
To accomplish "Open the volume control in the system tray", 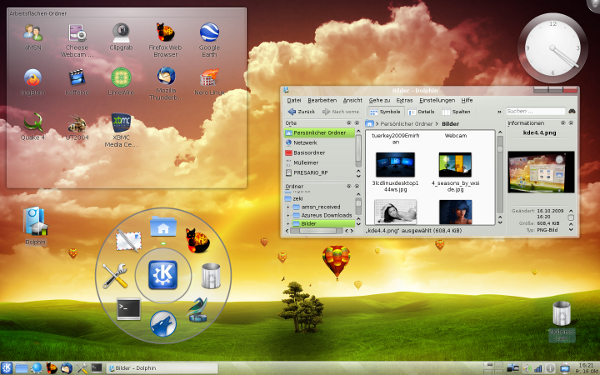I will pos(526,368).
